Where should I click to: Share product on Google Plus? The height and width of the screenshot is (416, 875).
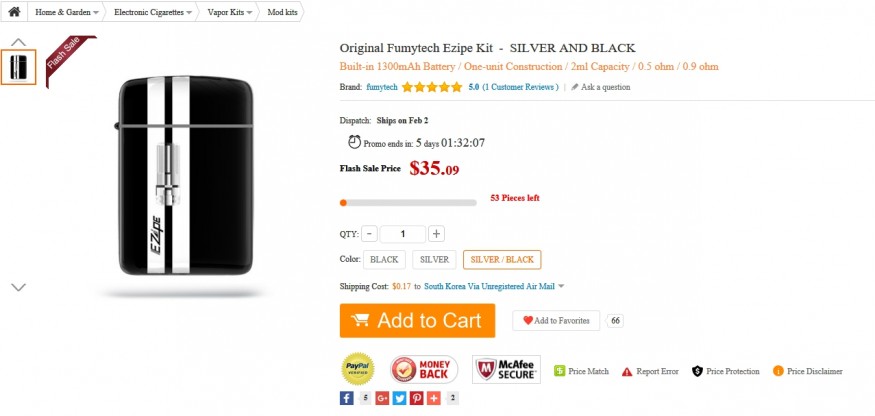coord(382,398)
